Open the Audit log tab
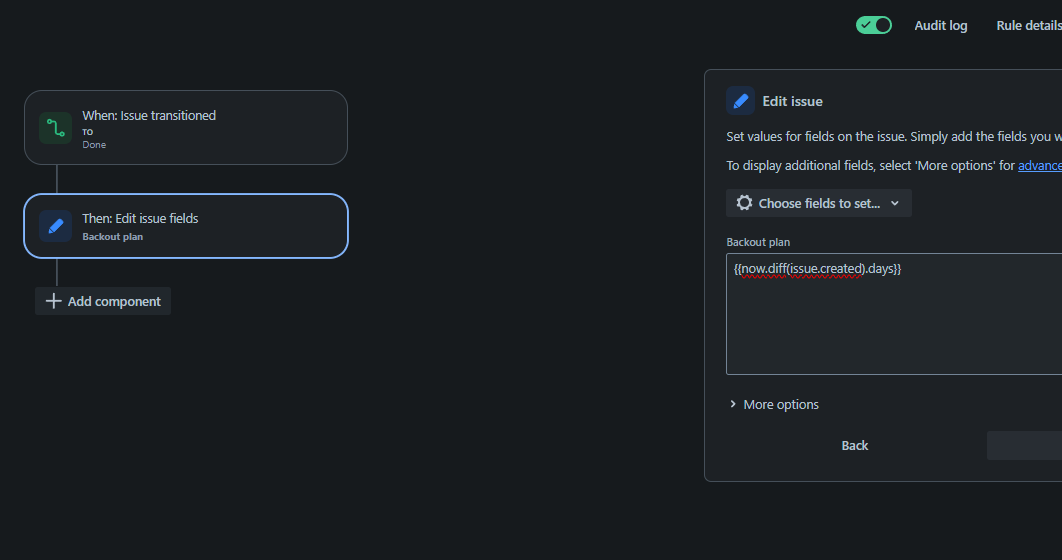 (x=941, y=26)
